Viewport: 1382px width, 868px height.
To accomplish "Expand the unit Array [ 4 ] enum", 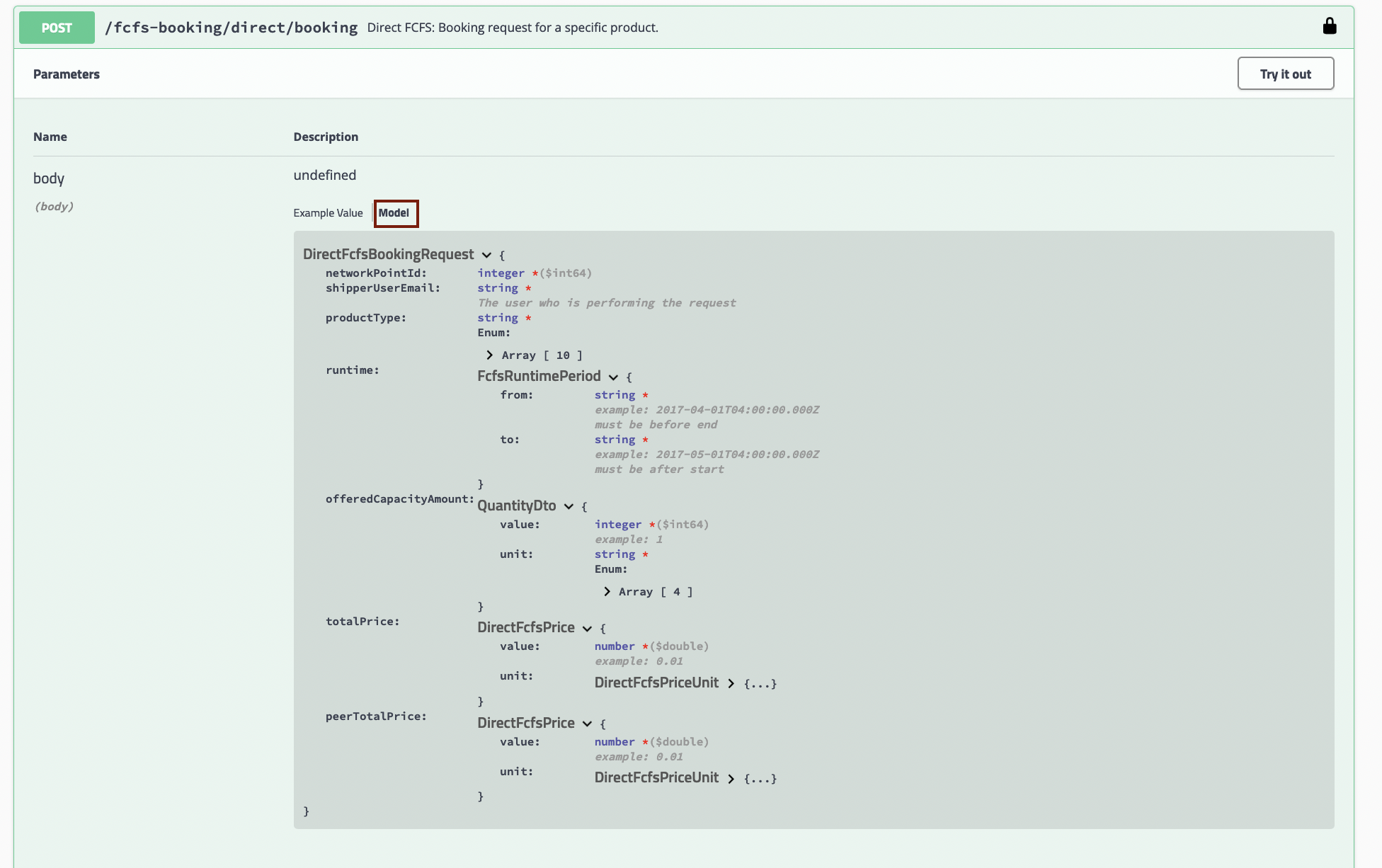I will [607, 591].
